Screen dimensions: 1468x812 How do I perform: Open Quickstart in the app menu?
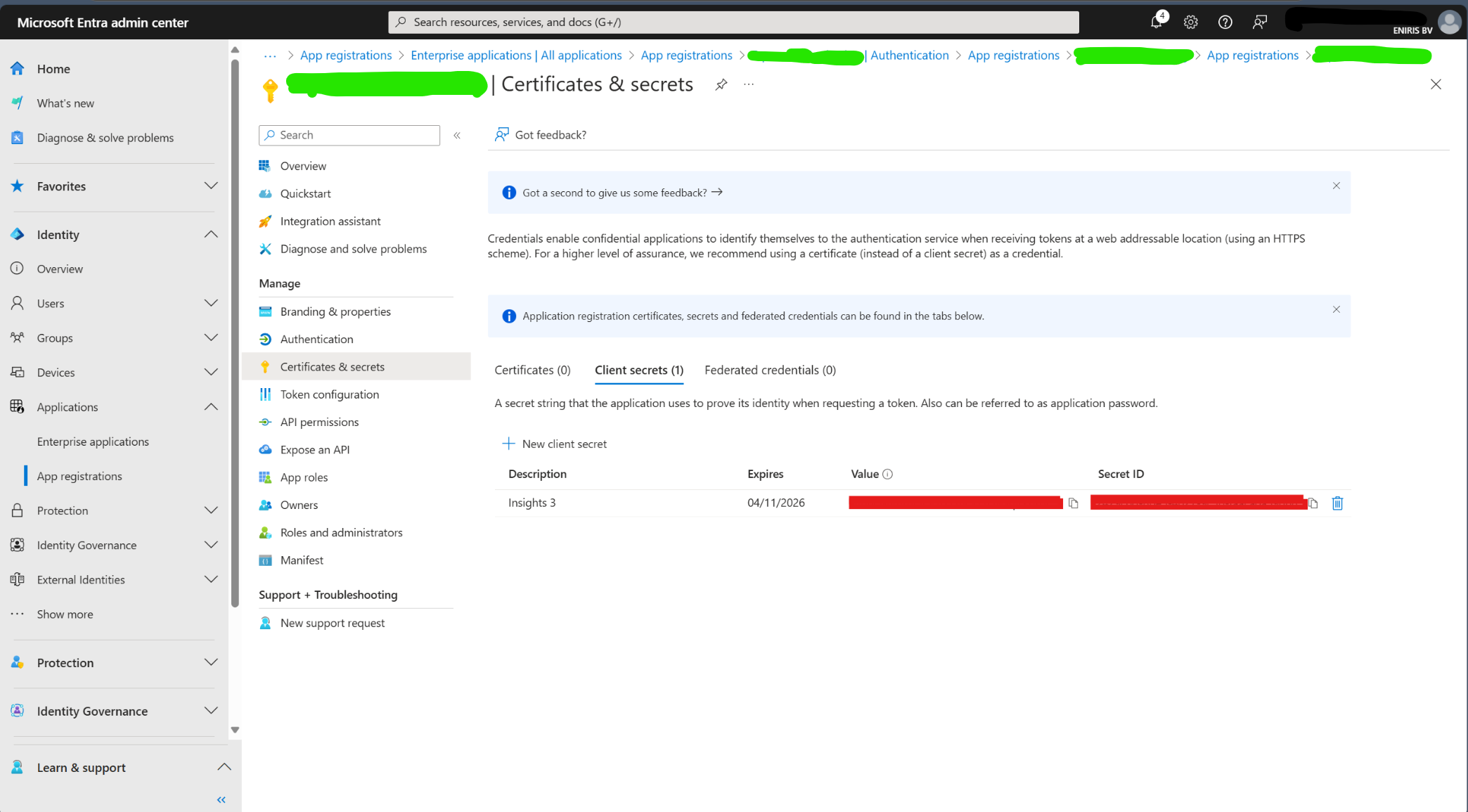(x=305, y=193)
